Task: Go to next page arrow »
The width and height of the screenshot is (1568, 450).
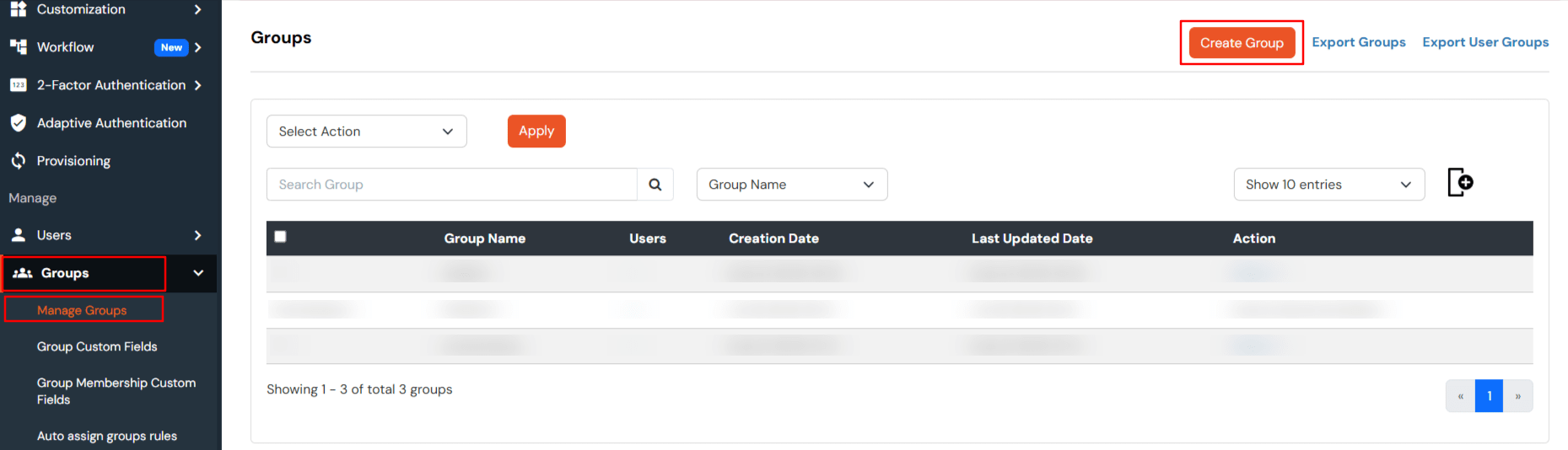Action: click(1517, 396)
